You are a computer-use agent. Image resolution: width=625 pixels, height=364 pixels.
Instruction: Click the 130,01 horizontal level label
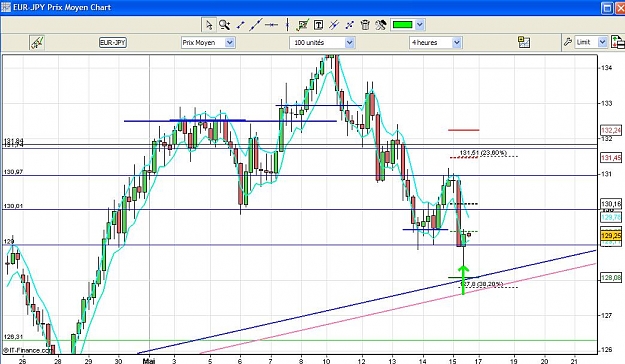click(x=14, y=206)
